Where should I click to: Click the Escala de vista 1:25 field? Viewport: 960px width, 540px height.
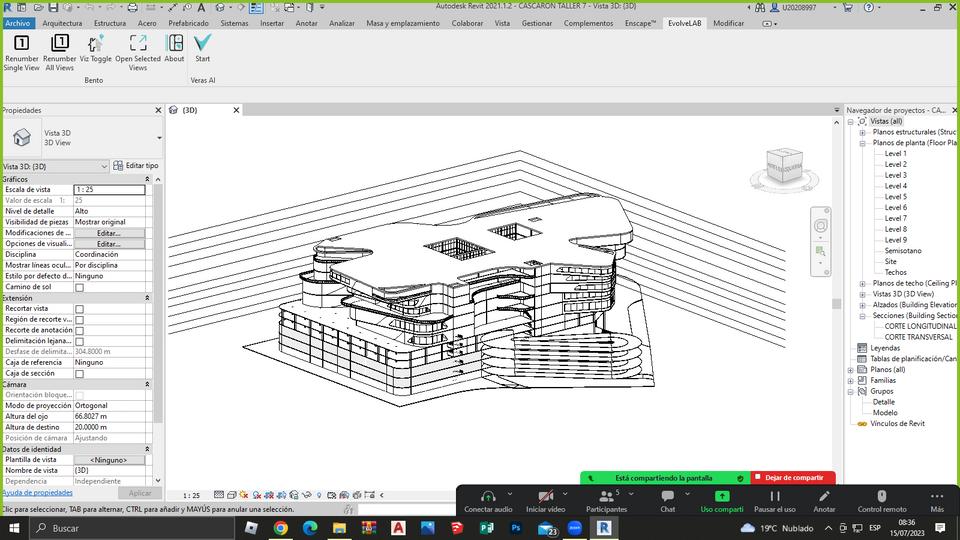coord(110,190)
